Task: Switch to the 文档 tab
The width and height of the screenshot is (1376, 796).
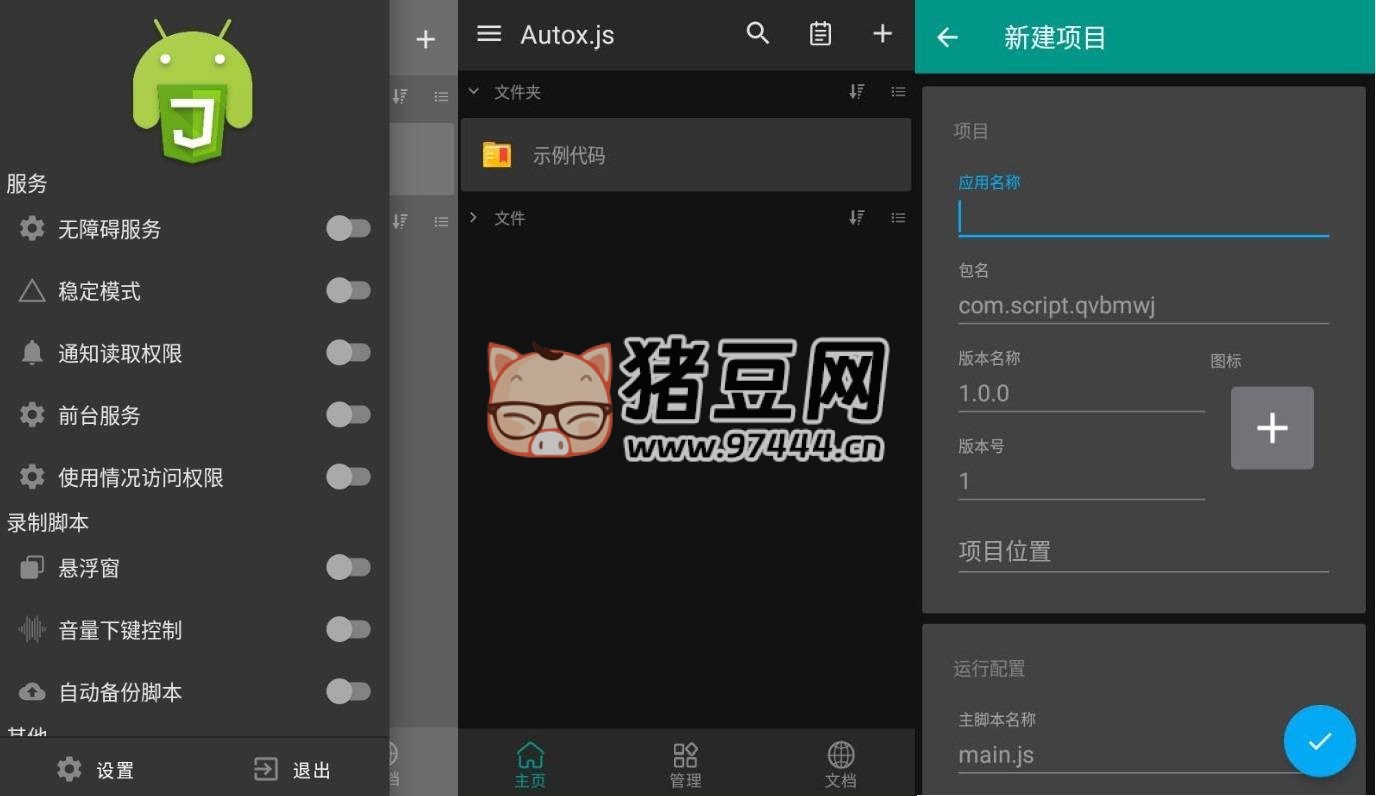Action: 841,765
